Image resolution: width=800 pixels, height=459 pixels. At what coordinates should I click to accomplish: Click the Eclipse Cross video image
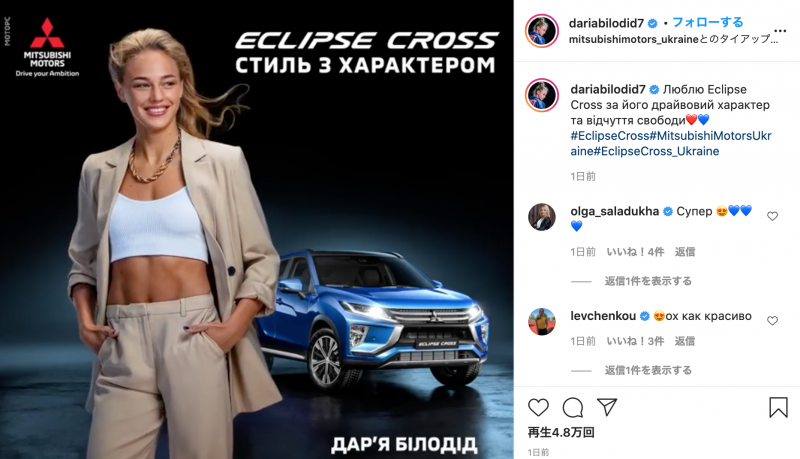pyautogui.click(x=257, y=230)
